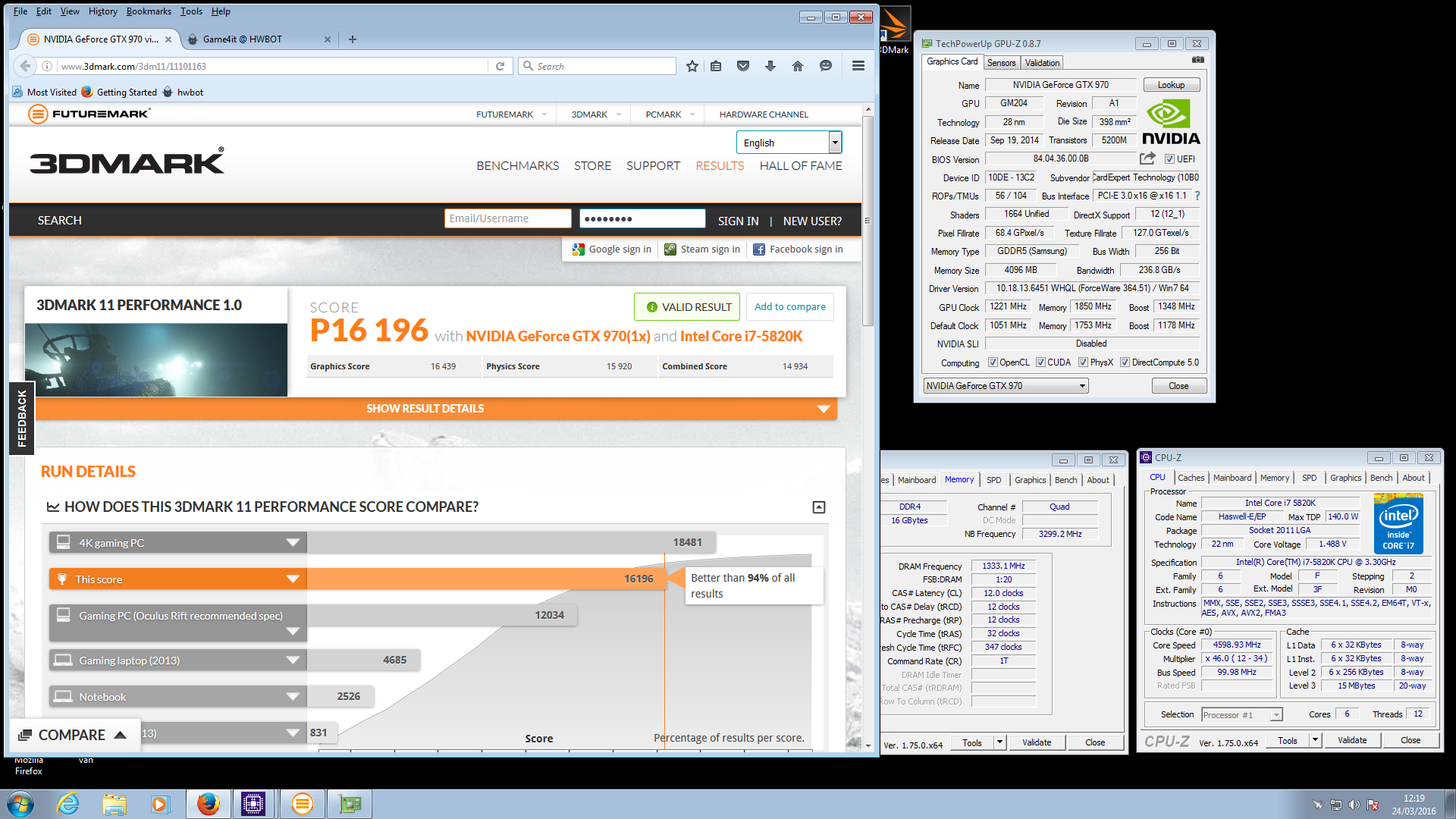
Task: Open the Bookmarks menu in Firefox
Action: click(149, 11)
